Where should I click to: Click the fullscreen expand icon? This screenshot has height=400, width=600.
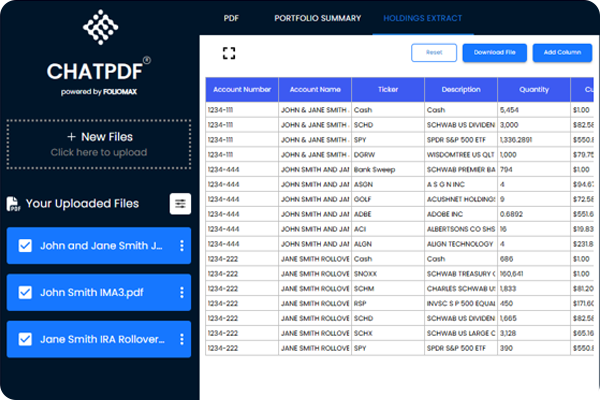pyautogui.click(x=229, y=53)
